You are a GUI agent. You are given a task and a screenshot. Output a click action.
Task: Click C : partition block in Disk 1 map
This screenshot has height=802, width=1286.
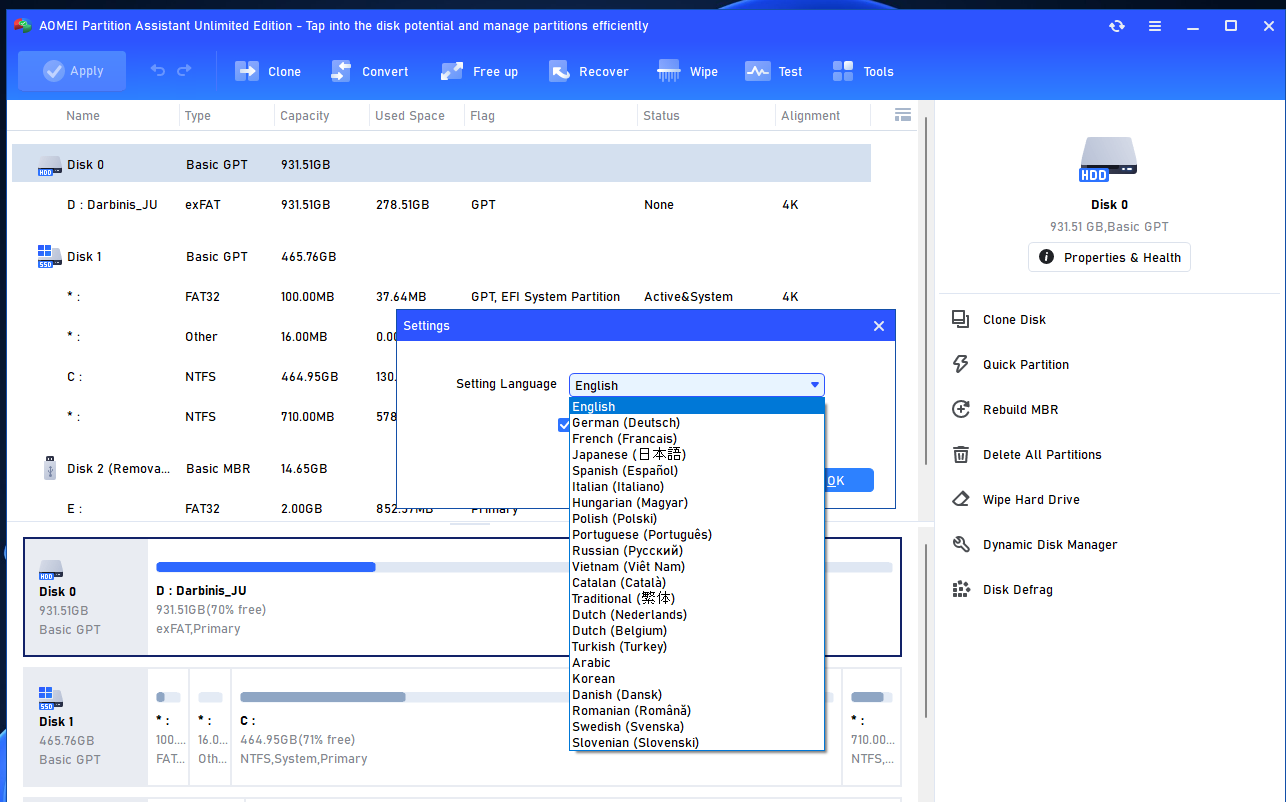click(x=400, y=727)
